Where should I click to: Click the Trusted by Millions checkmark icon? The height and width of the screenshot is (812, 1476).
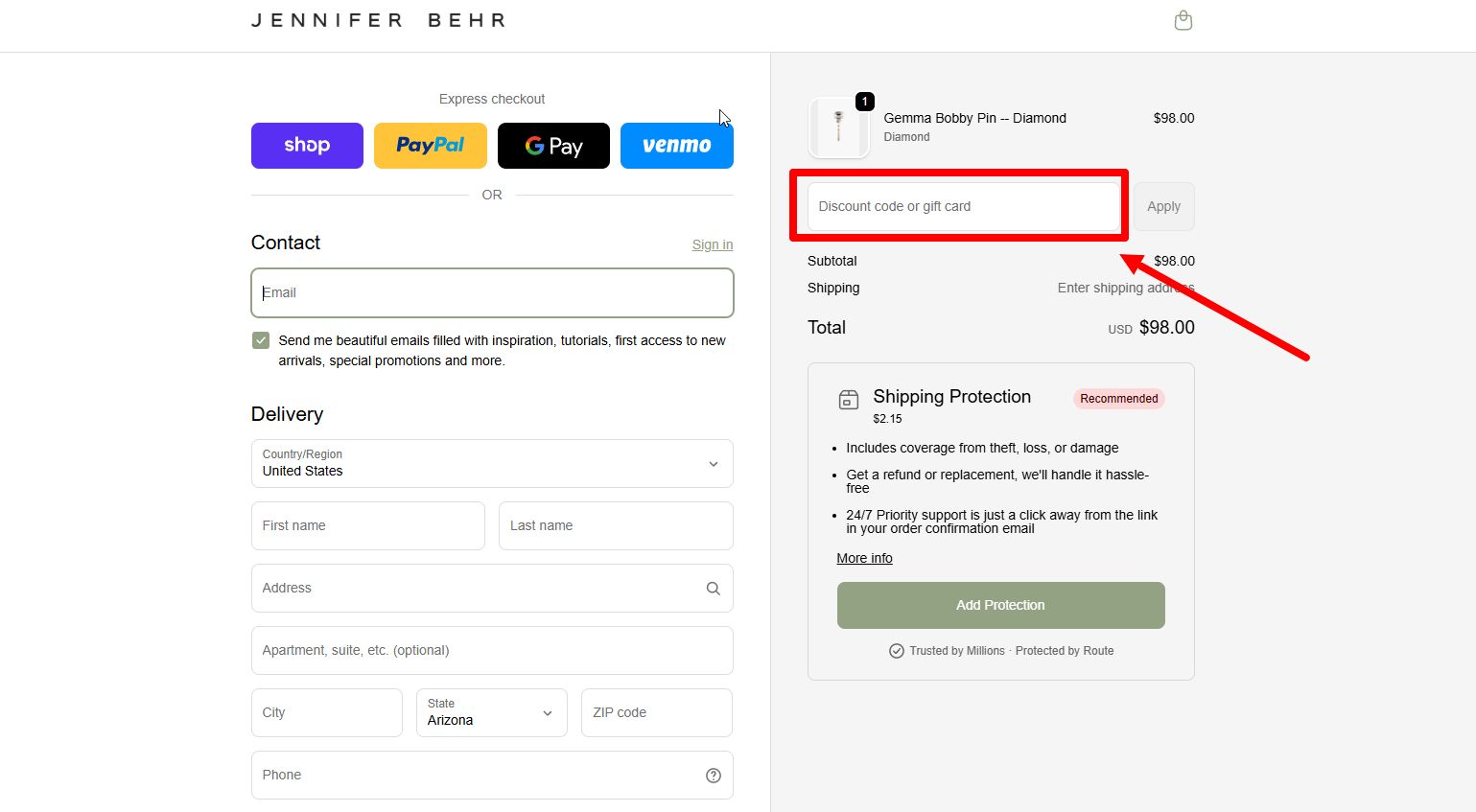[896, 650]
